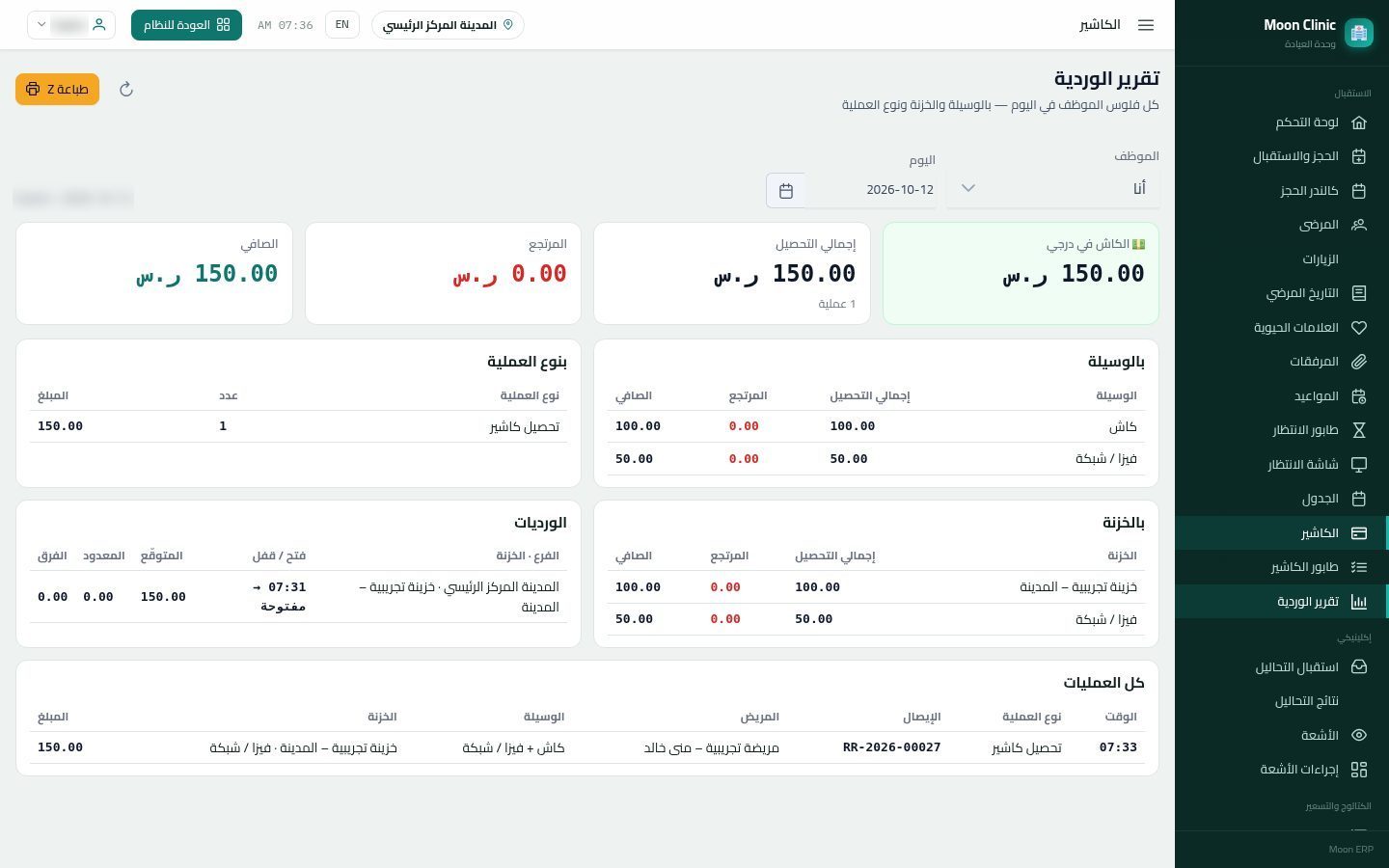Click the eye icon of الأشعة

1359,735
